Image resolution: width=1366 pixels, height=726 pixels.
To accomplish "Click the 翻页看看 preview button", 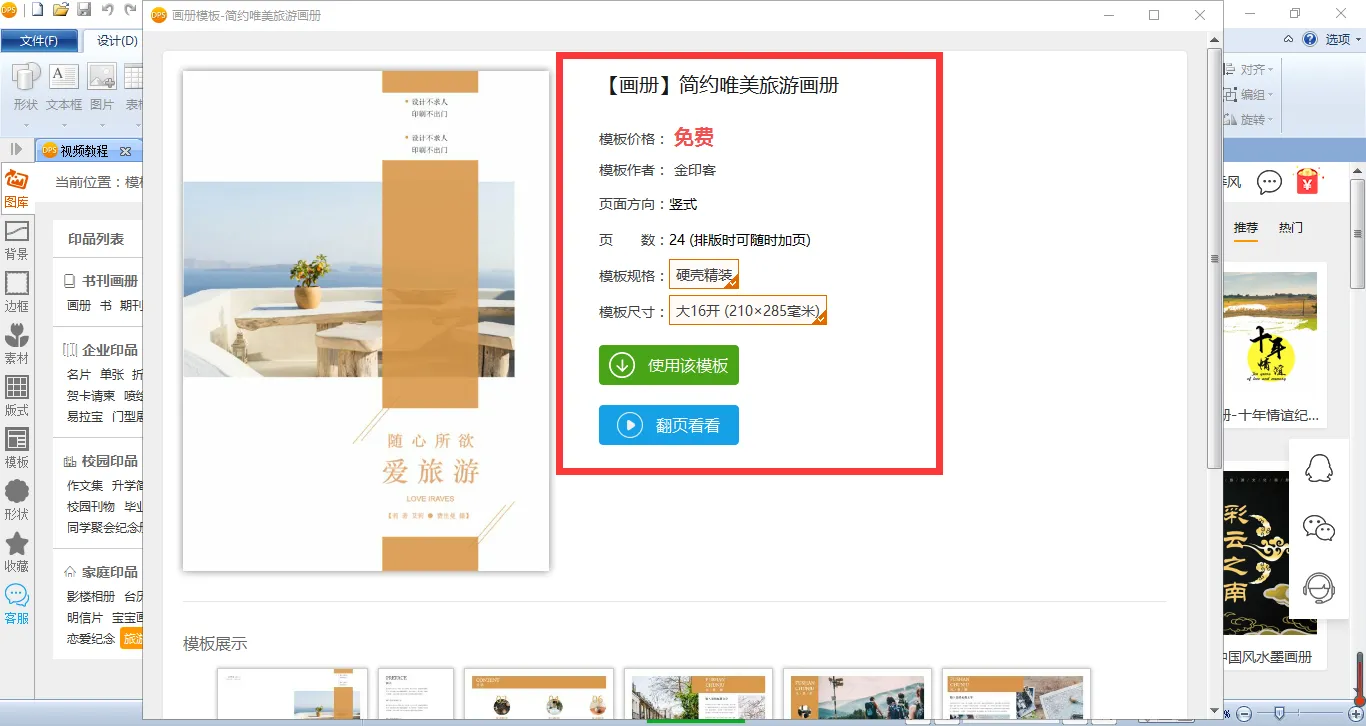I will pyautogui.click(x=669, y=425).
